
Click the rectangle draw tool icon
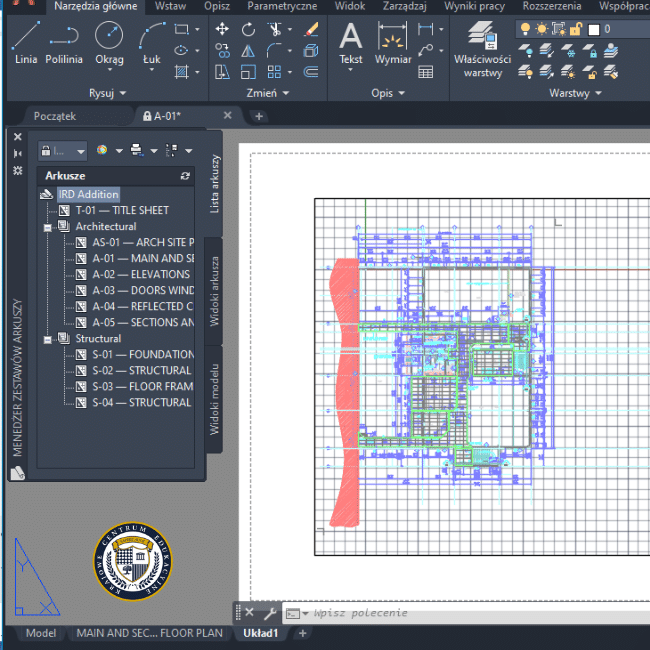click(x=181, y=29)
